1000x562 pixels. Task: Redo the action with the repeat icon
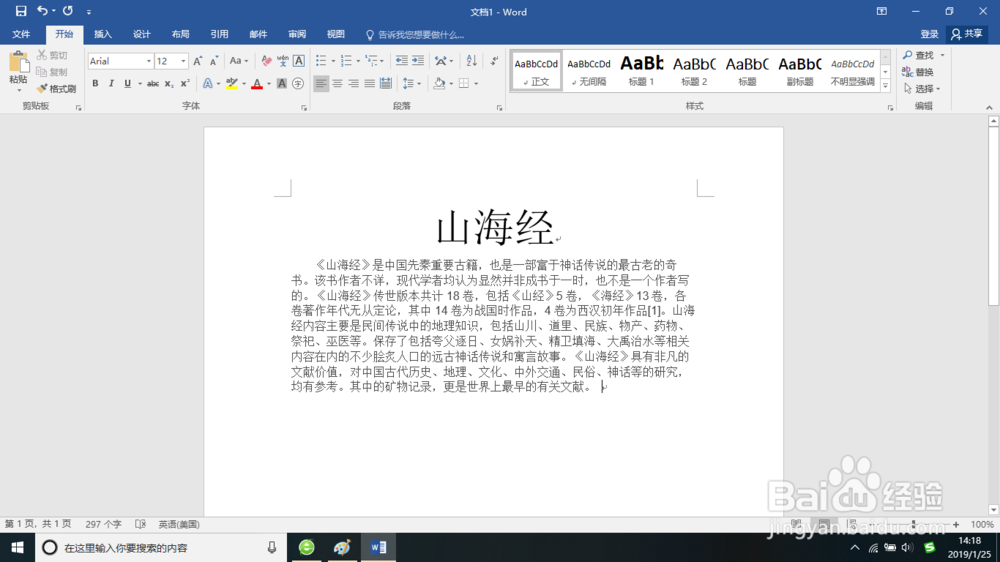(68, 11)
